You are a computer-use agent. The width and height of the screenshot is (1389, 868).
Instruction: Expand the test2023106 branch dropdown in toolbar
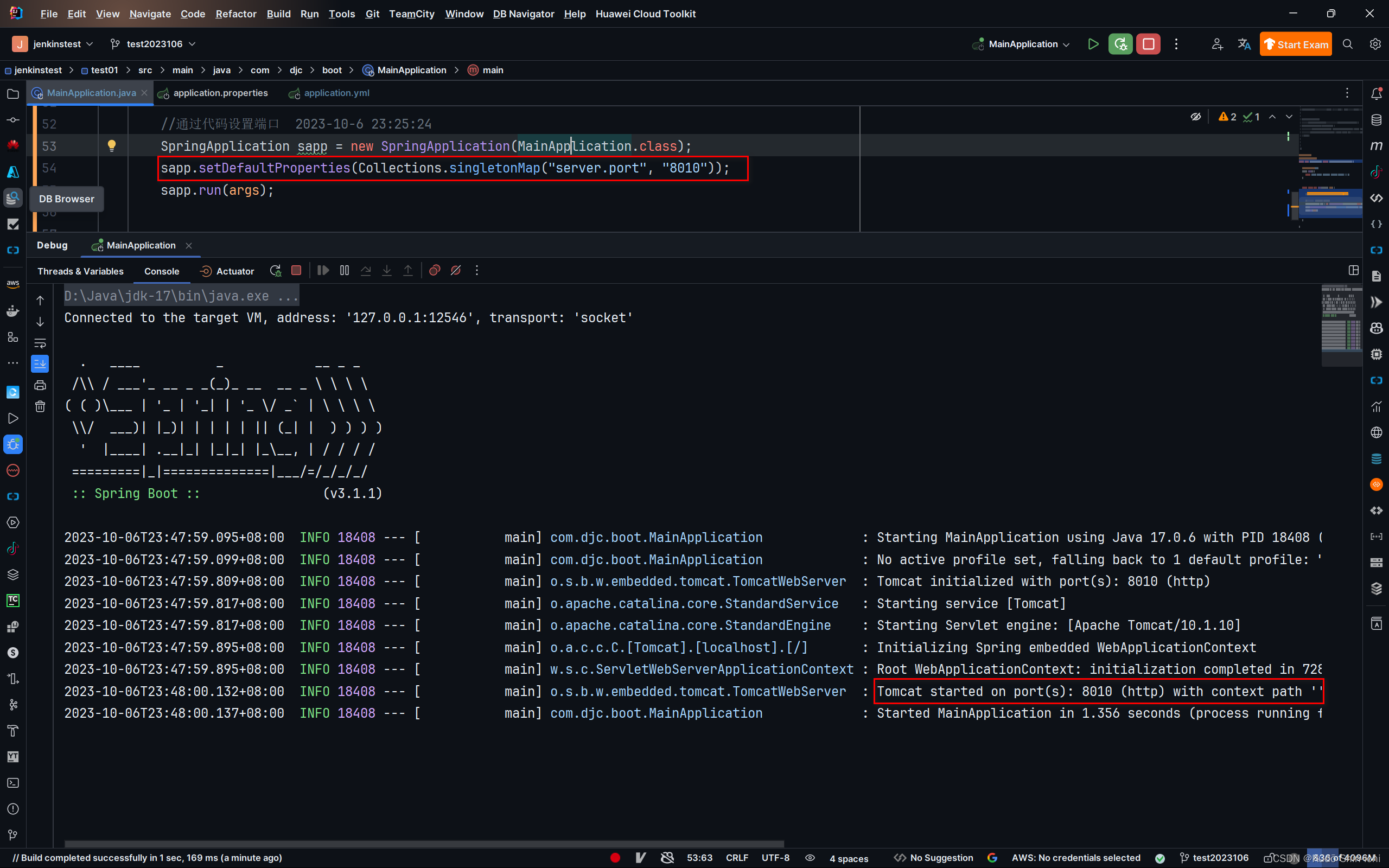click(153, 44)
